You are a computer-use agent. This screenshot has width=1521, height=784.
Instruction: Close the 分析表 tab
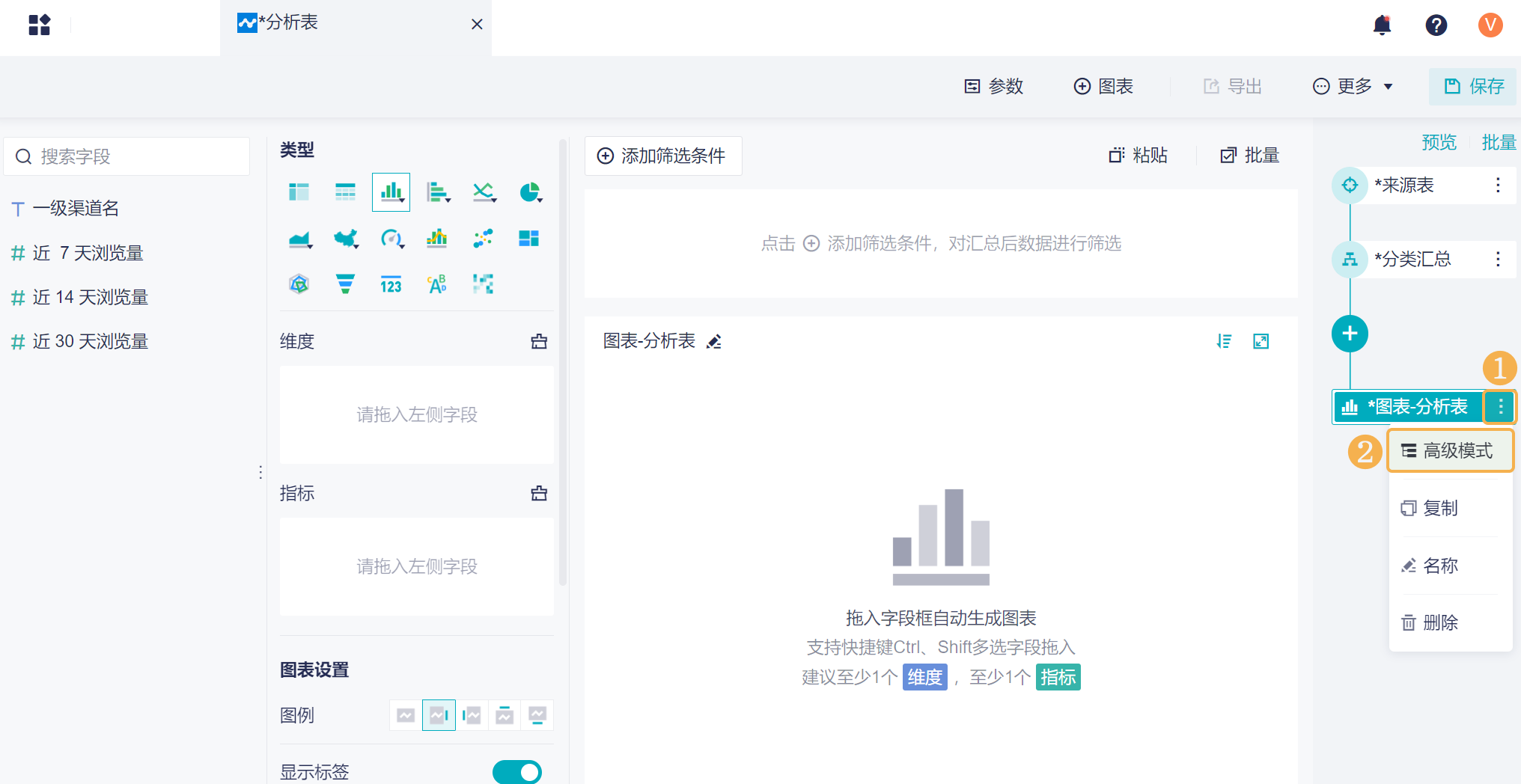[x=477, y=25]
